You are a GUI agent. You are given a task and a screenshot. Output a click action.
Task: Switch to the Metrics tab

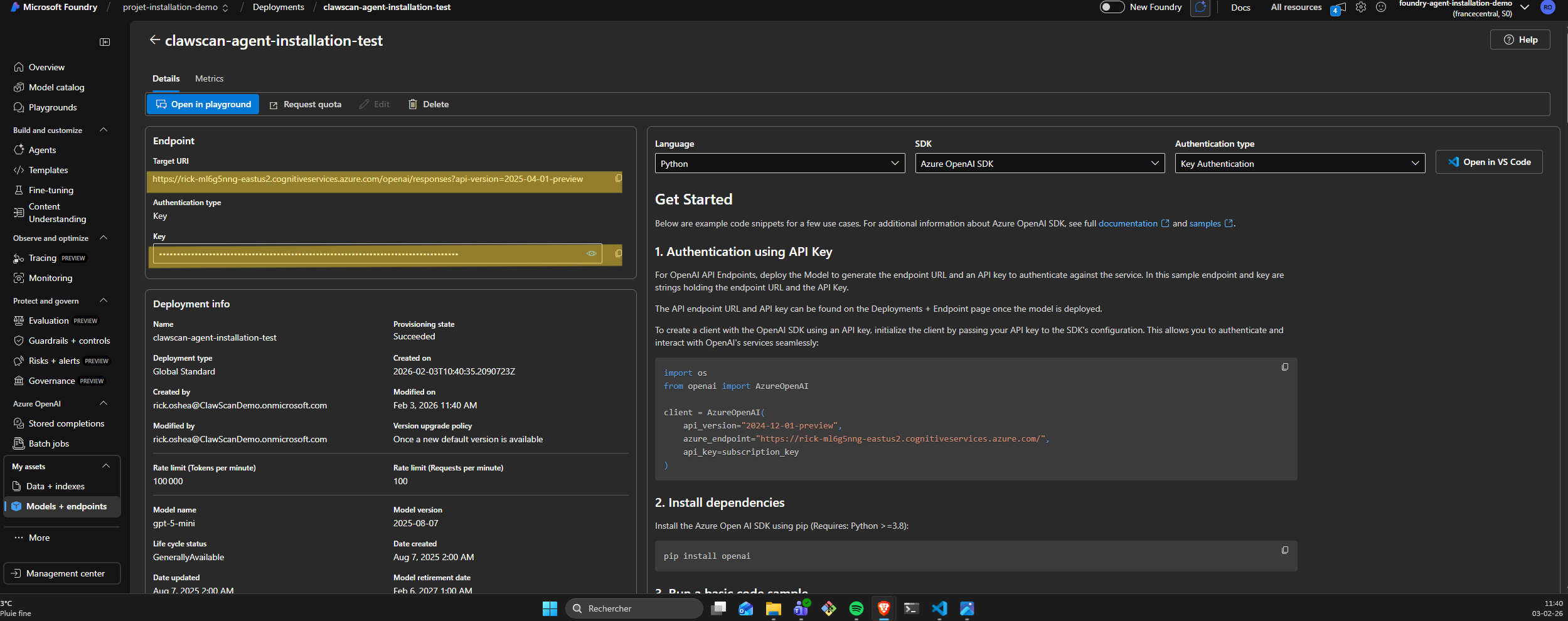[x=209, y=78]
